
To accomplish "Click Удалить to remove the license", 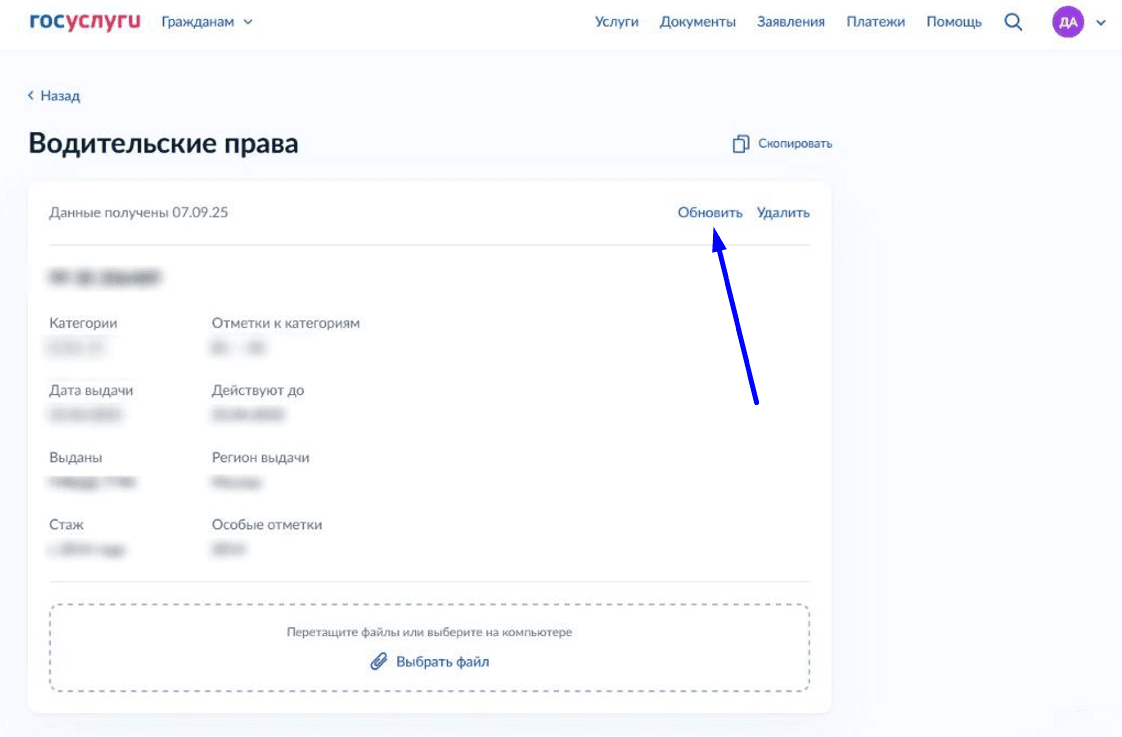I will (x=783, y=212).
